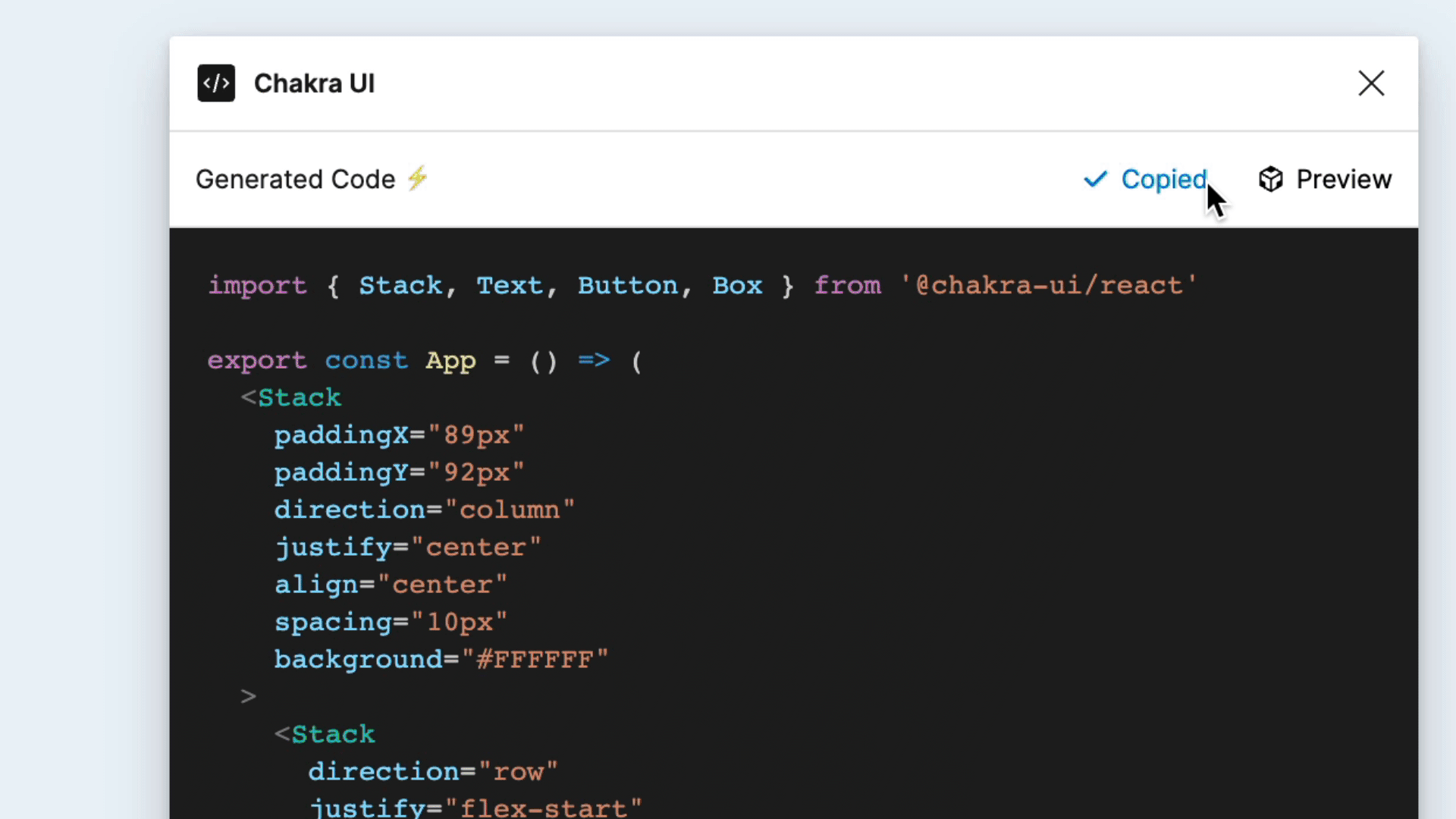Click the '@chakra-ui/react' import string
The height and width of the screenshot is (819, 1456).
tap(1049, 285)
